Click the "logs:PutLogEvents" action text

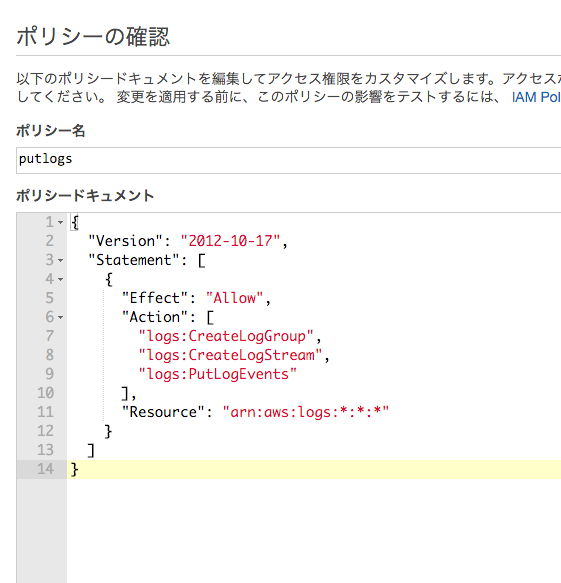[217, 374]
